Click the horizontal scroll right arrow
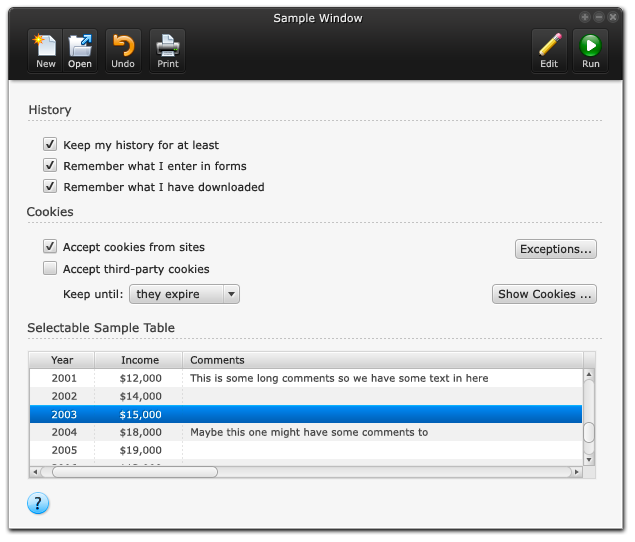Screen dimensions: 635x542 576,472
